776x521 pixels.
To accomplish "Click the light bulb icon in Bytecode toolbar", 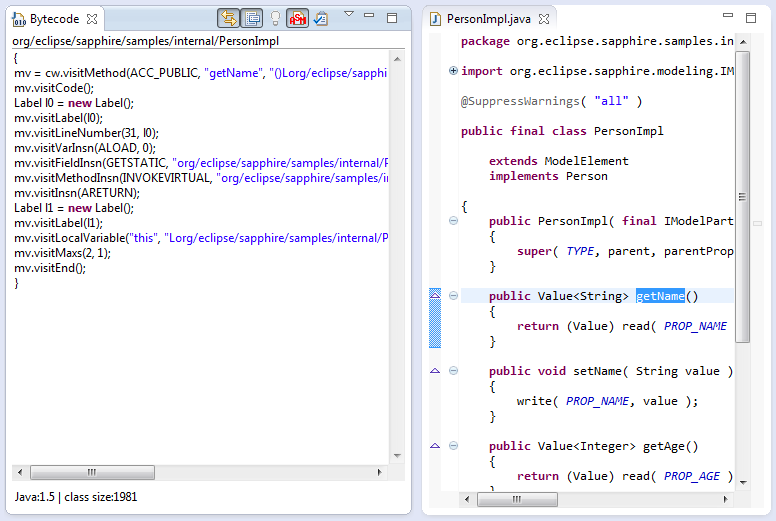I will pos(275,19).
